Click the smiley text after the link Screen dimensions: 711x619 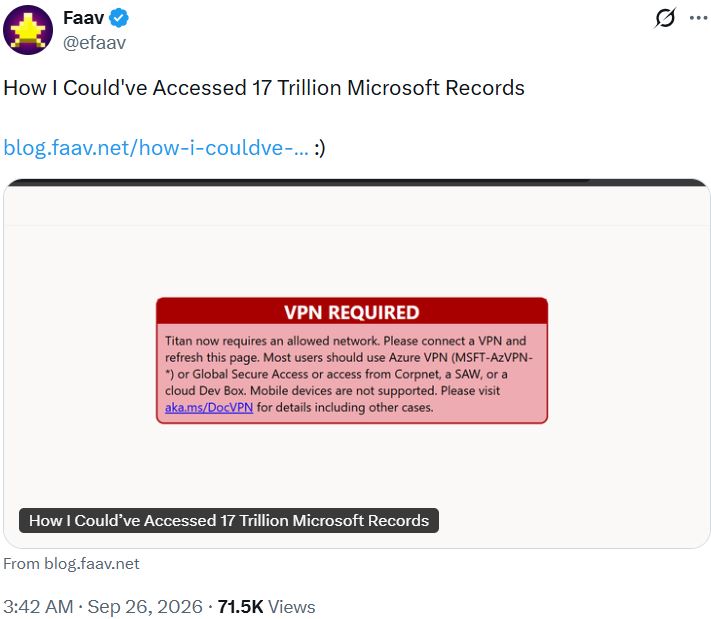pyautogui.click(x=320, y=148)
